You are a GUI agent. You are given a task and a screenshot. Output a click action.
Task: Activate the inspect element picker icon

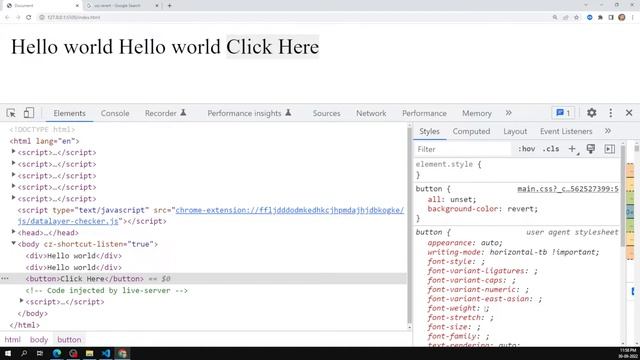pos(11,113)
